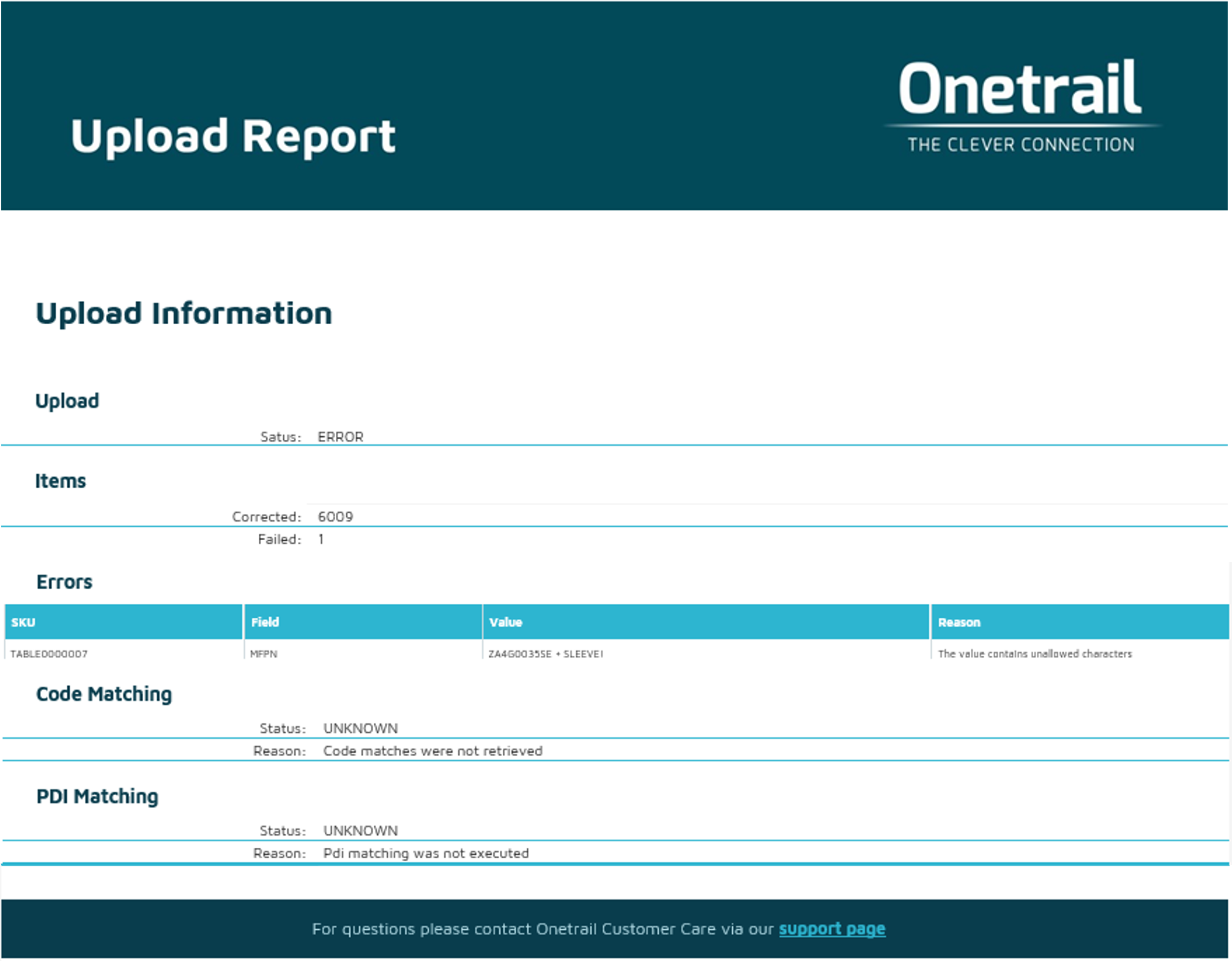Click the PDI Matching UNKNOWN status
The image size is (1232, 961).
(360, 830)
